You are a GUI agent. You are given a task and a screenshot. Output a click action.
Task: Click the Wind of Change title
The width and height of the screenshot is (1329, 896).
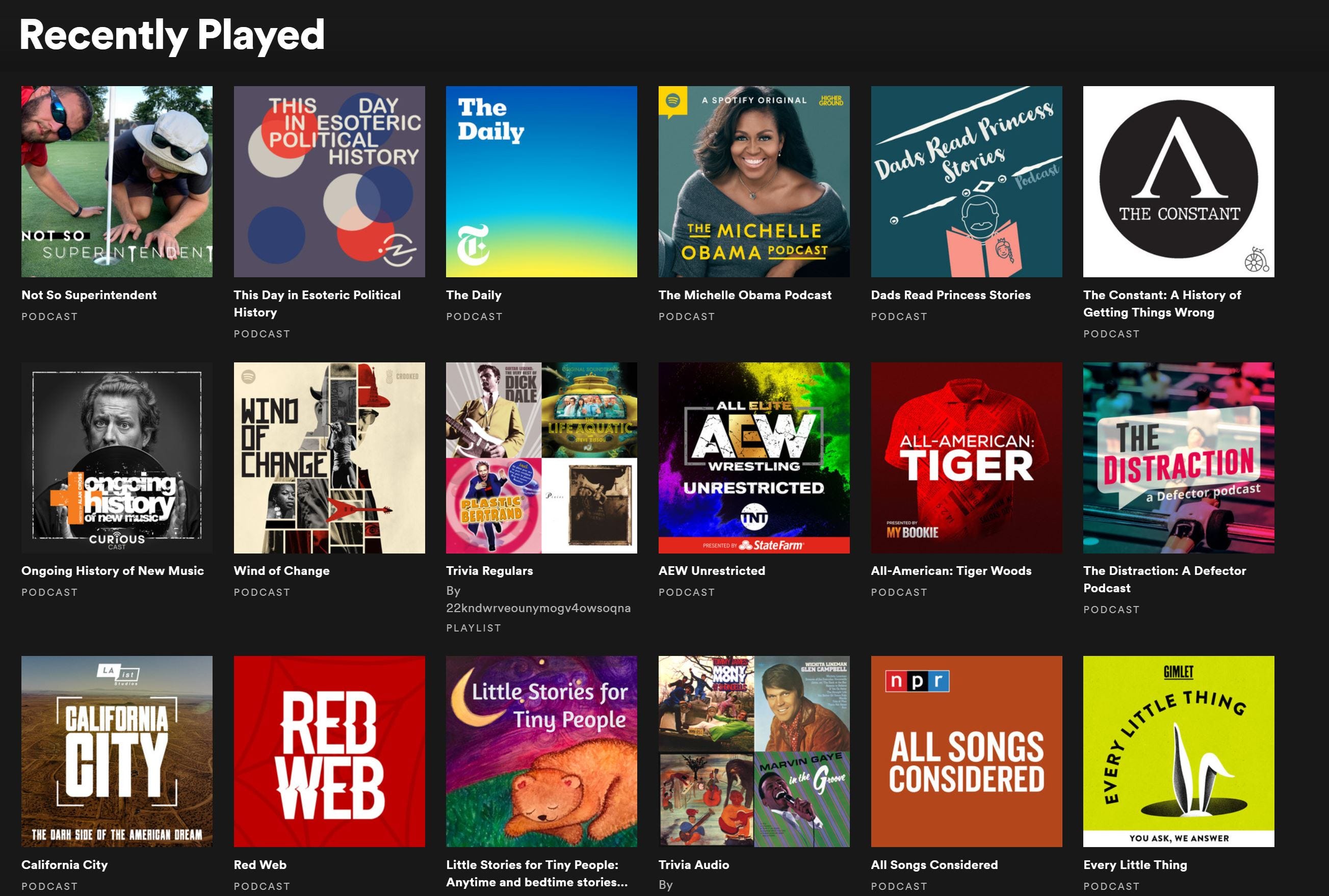click(282, 571)
